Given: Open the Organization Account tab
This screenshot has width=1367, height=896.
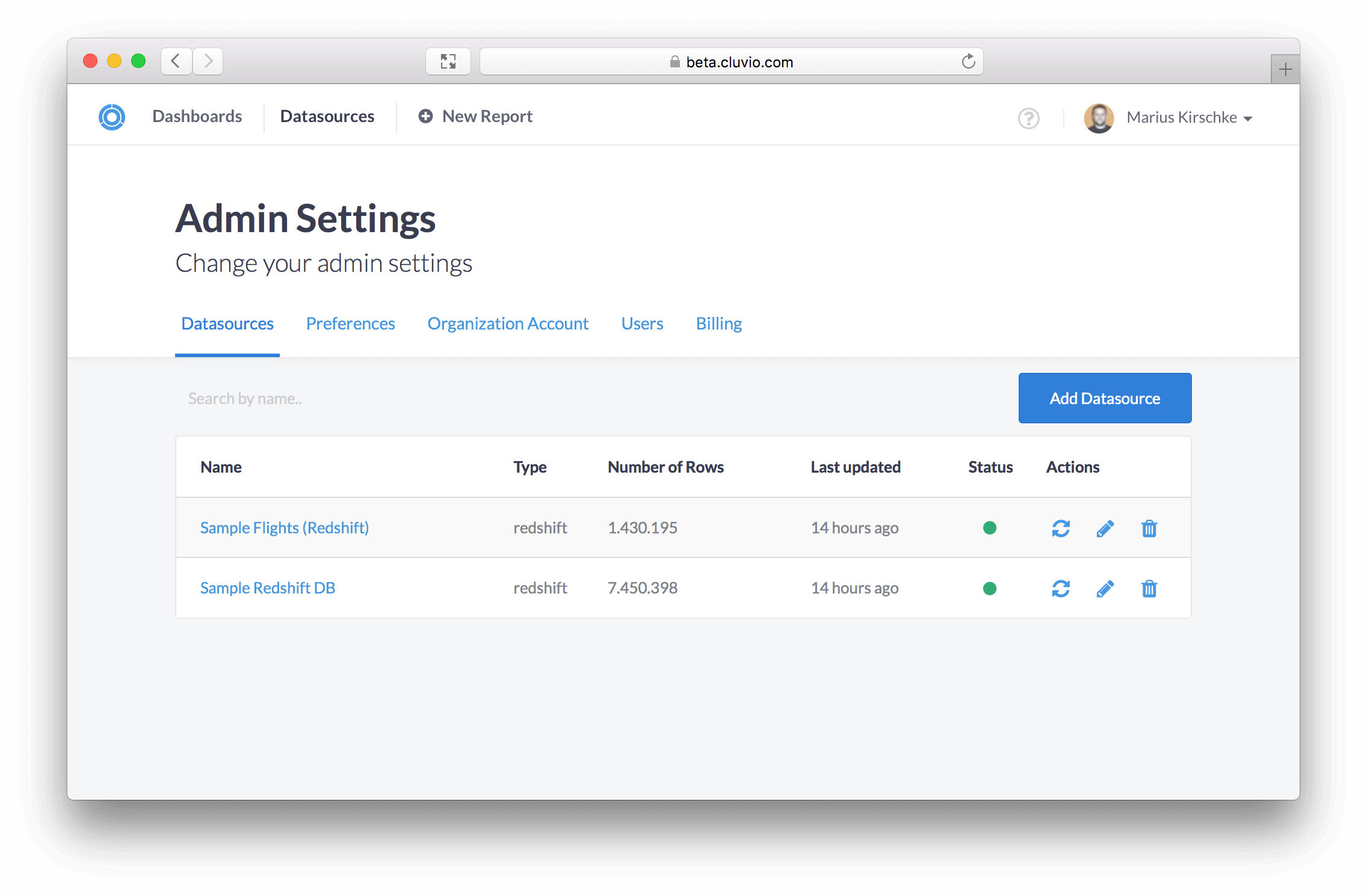Looking at the screenshot, I should [x=508, y=324].
